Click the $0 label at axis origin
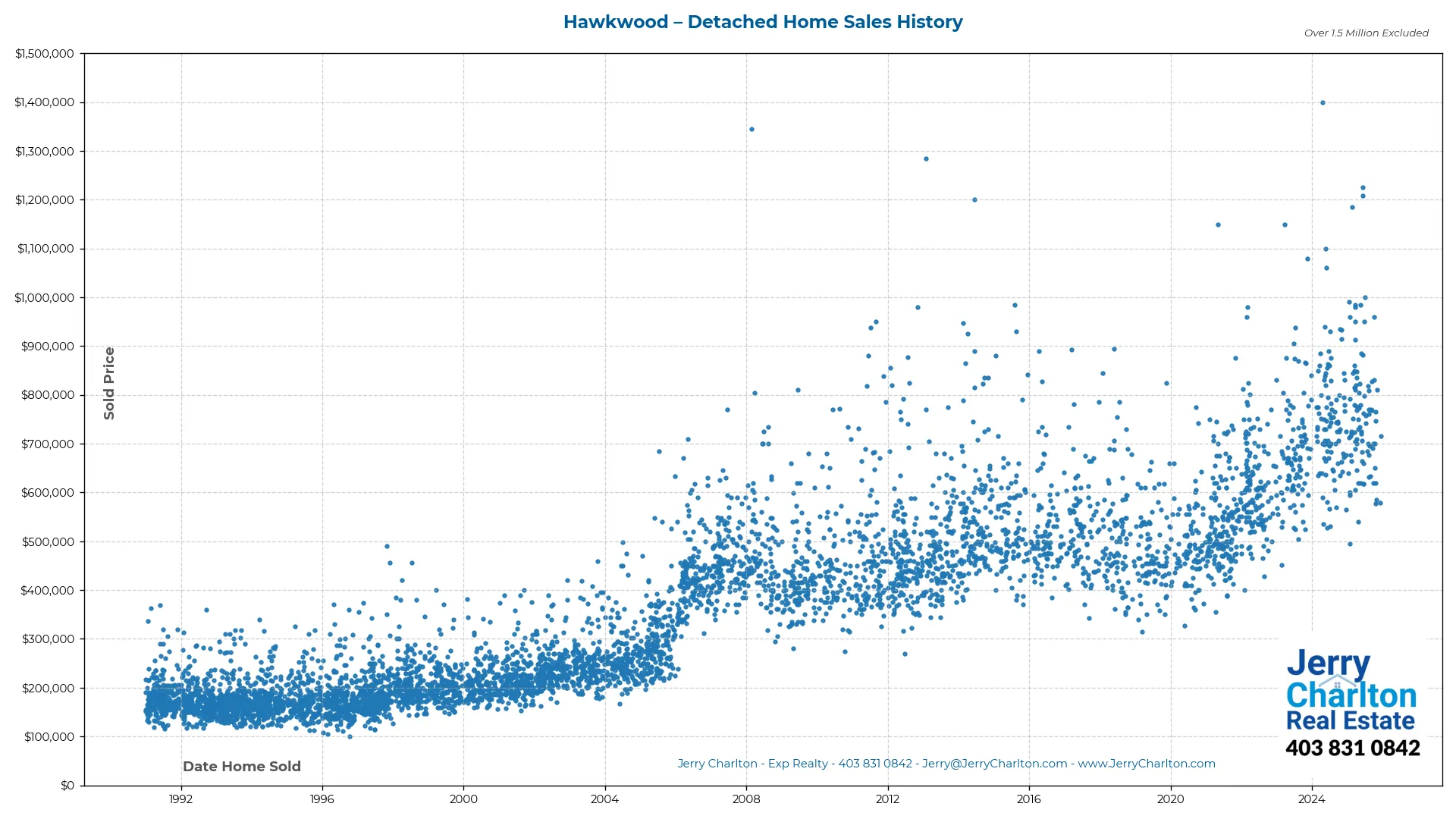This screenshot has height=819, width=1456. [68, 785]
